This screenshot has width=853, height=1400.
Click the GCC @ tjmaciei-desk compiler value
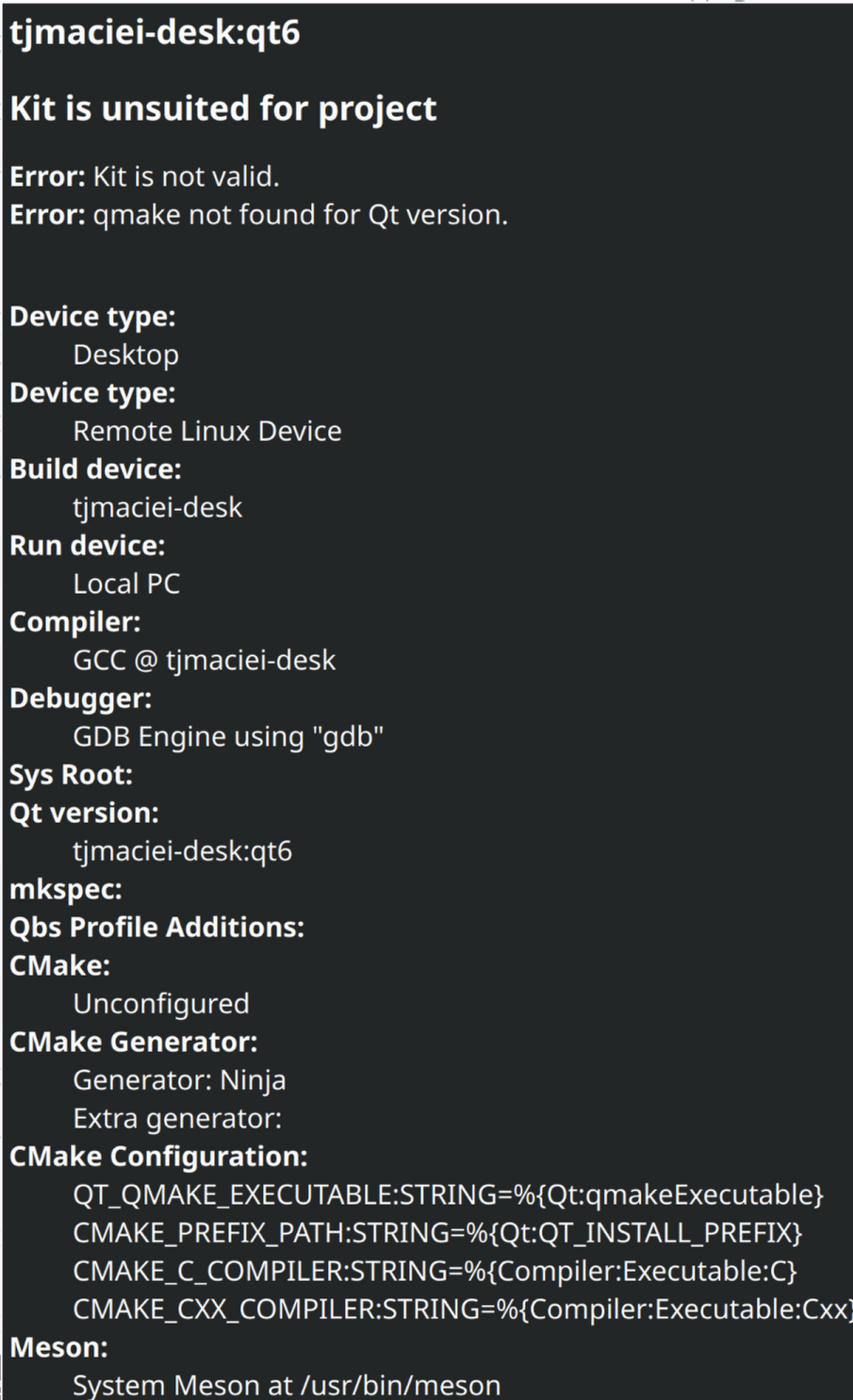(204, 661)
